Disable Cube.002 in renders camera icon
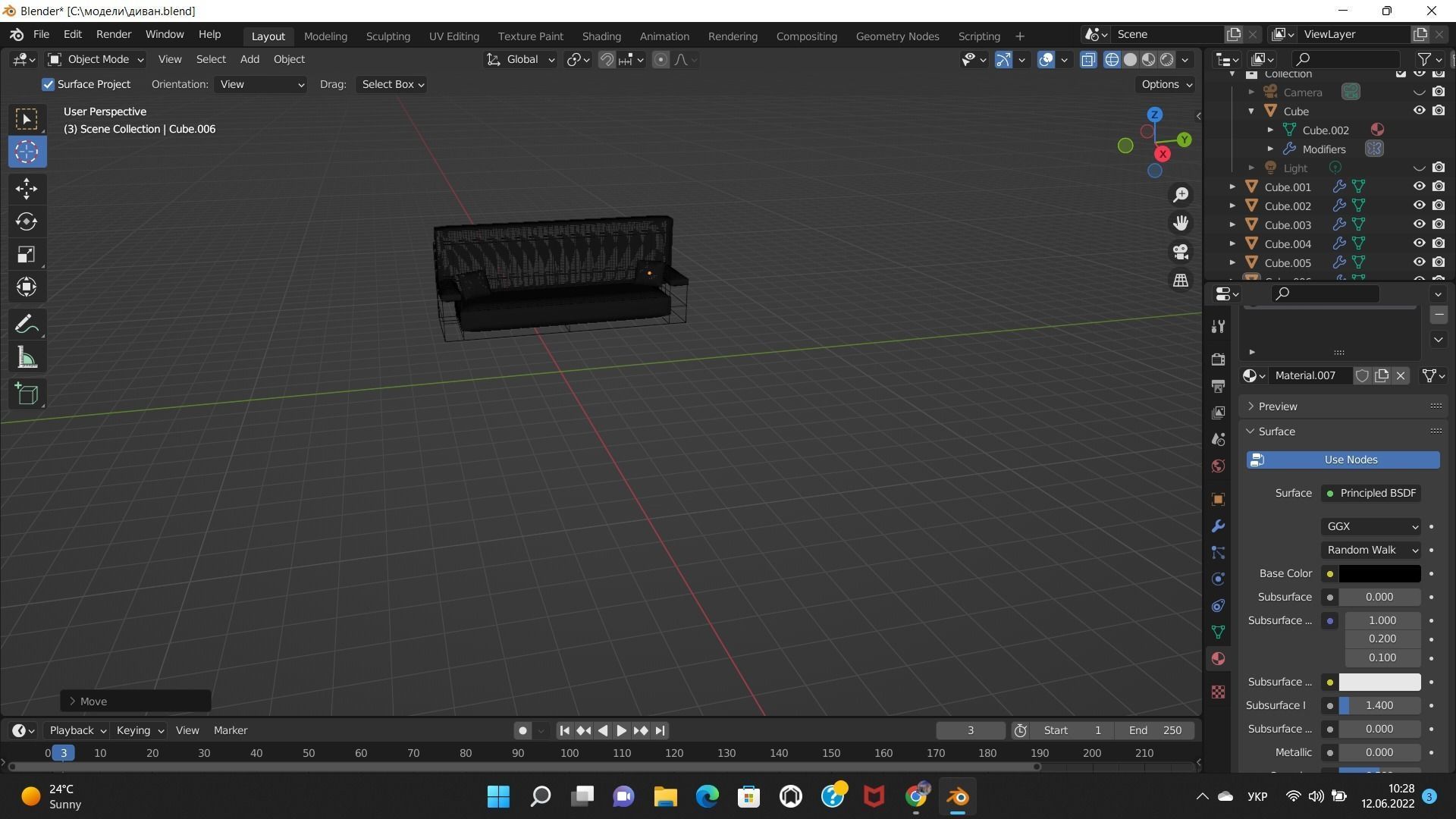This screenshot has width=1456, height=819. click(1439, 206)
